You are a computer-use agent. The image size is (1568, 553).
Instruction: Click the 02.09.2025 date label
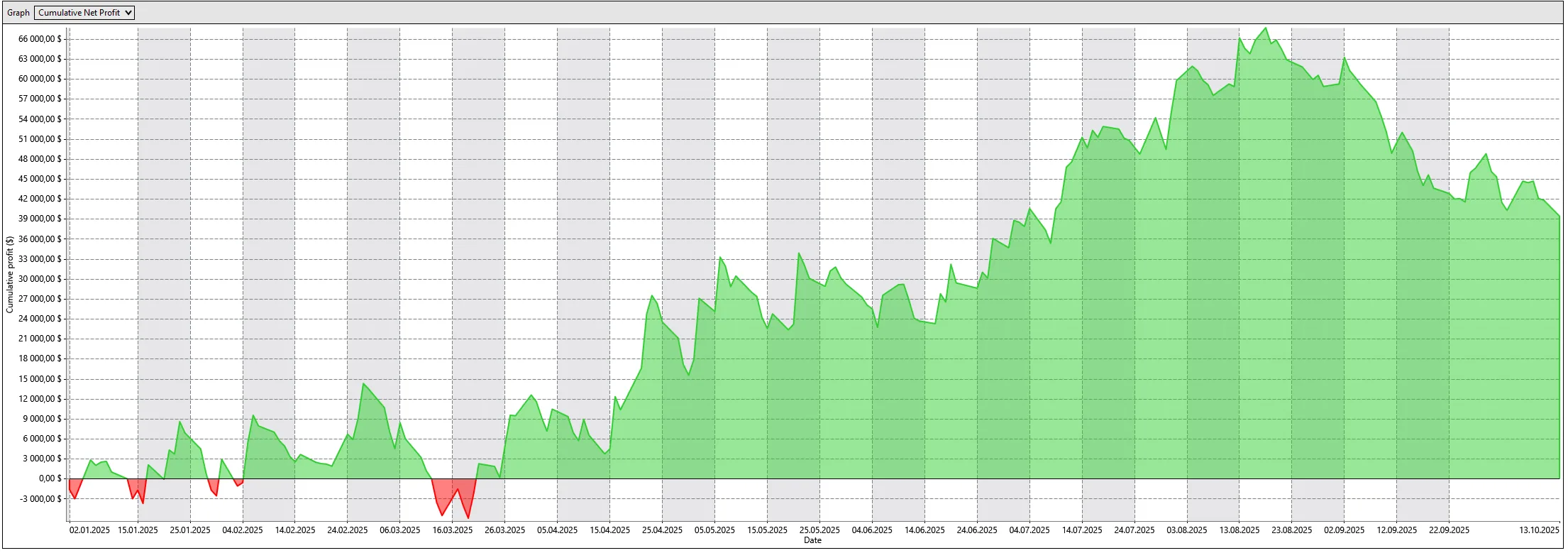(x=1344, y=530)
